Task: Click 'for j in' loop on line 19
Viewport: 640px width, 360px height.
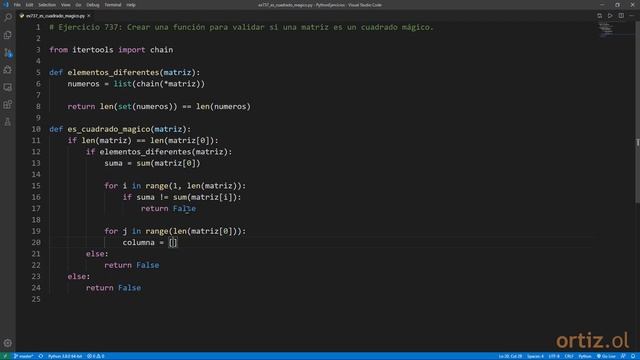Action: (x=122, y=231)
